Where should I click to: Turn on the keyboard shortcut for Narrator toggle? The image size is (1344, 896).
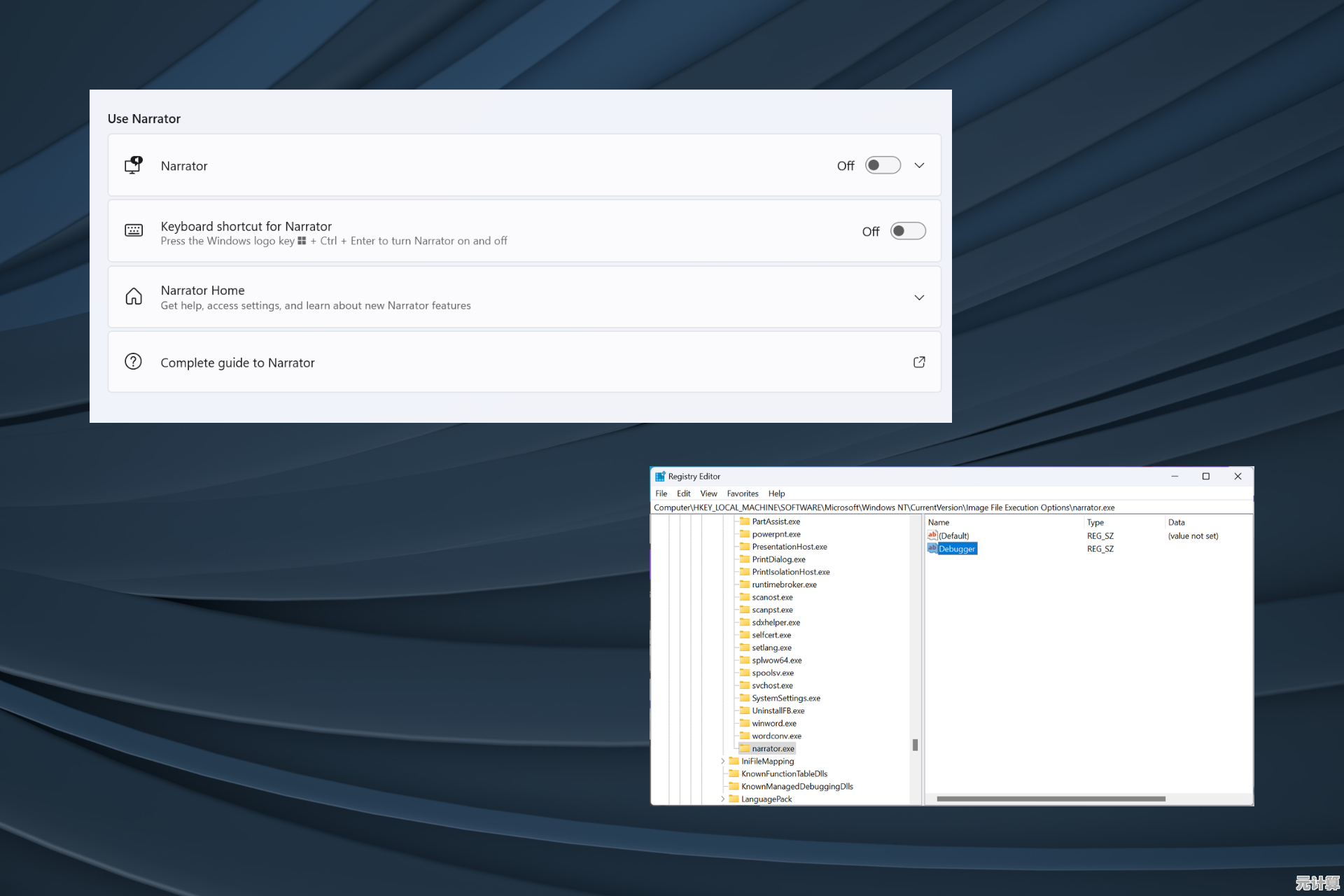coord(907,230)
